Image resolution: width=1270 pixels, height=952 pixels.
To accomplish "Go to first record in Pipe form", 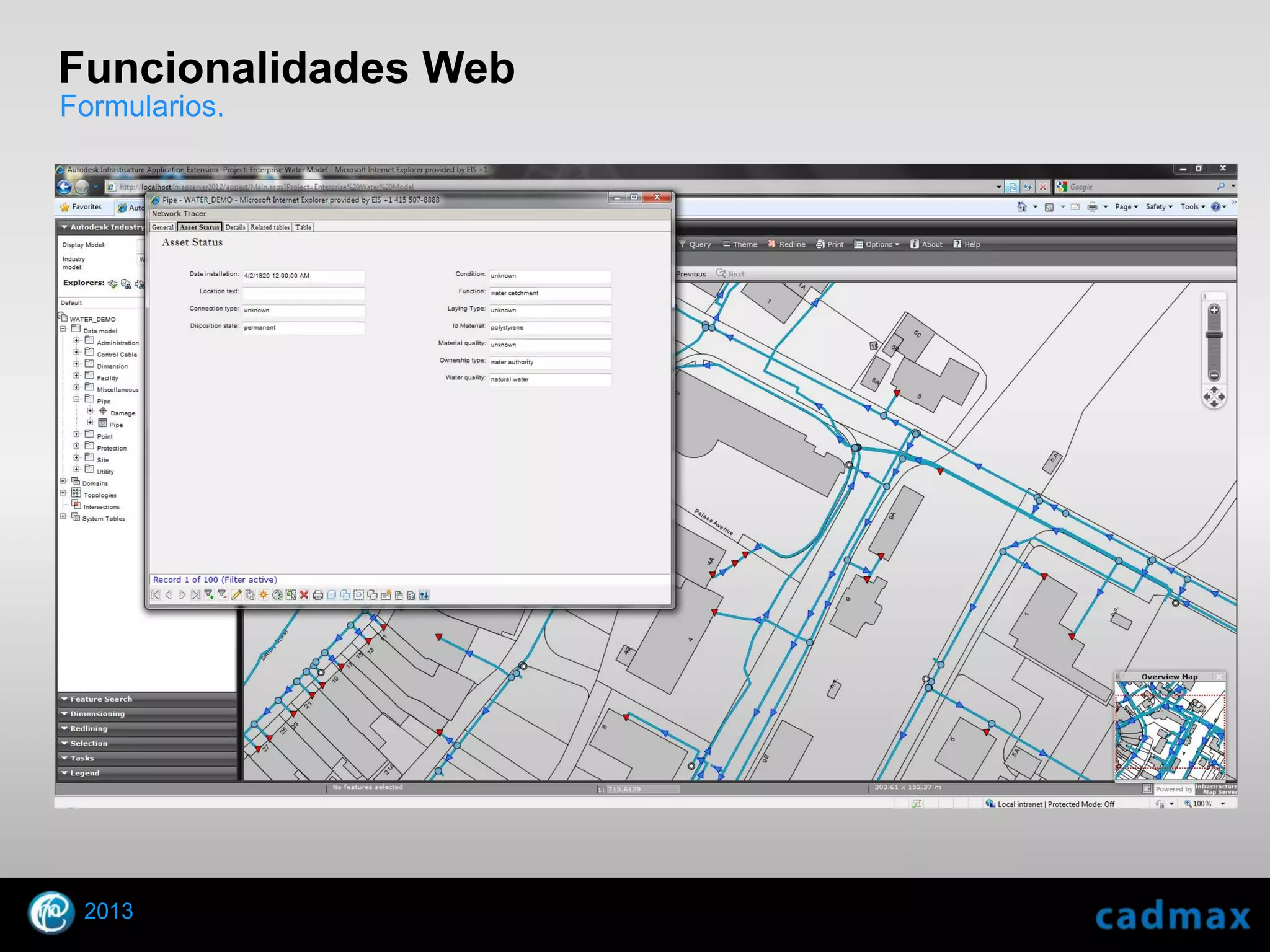I will click(x=155, y=595).
